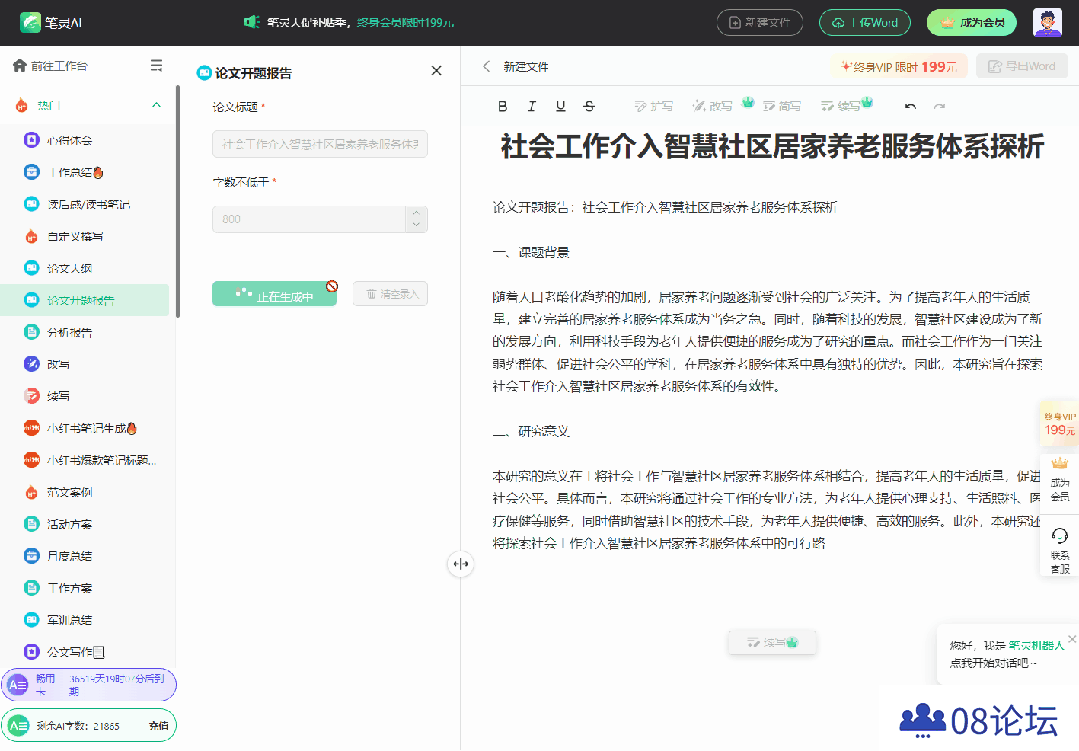The width and height of the screenshot is (1079, 751).
Task: Click the panel resize splitter handle
Action: [460, 564]
